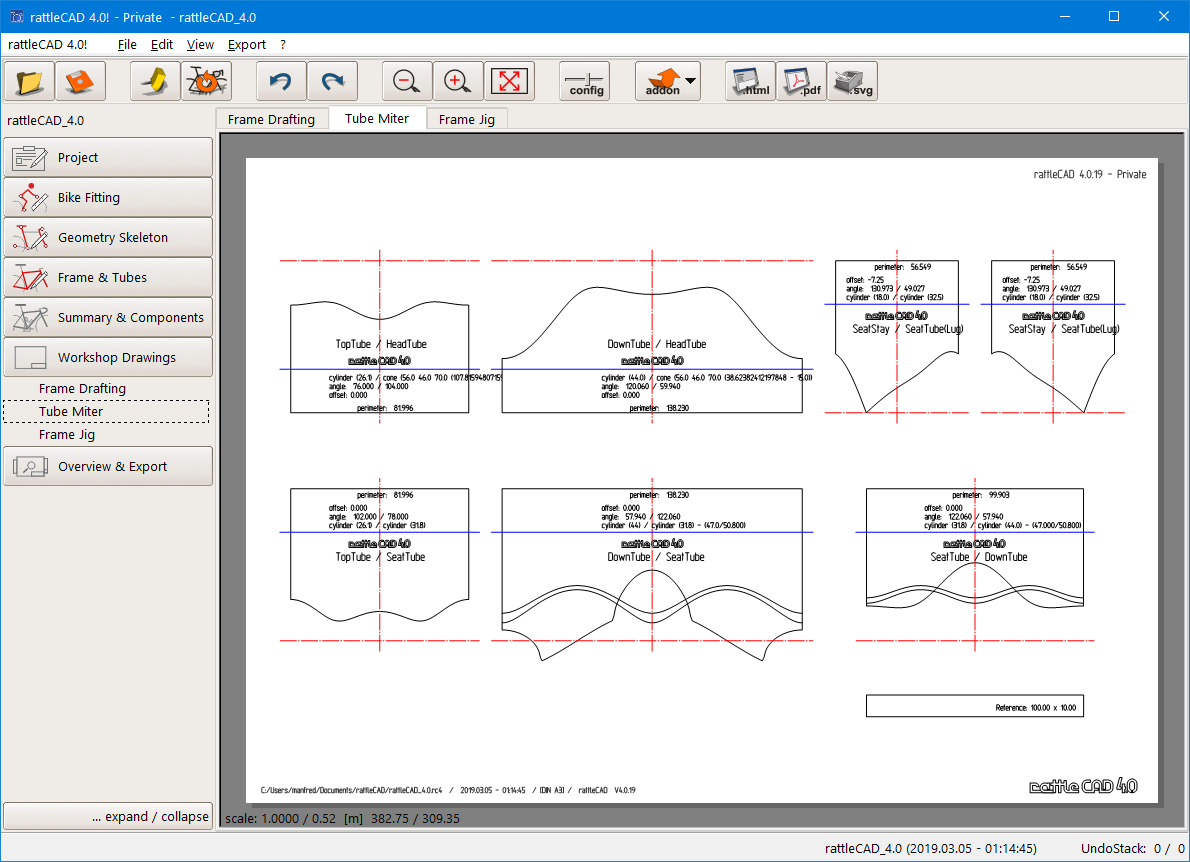The height and width of the screenshot is (862, 1190).
Task: Select the Tube Miter tab
Action: (376, 118)
